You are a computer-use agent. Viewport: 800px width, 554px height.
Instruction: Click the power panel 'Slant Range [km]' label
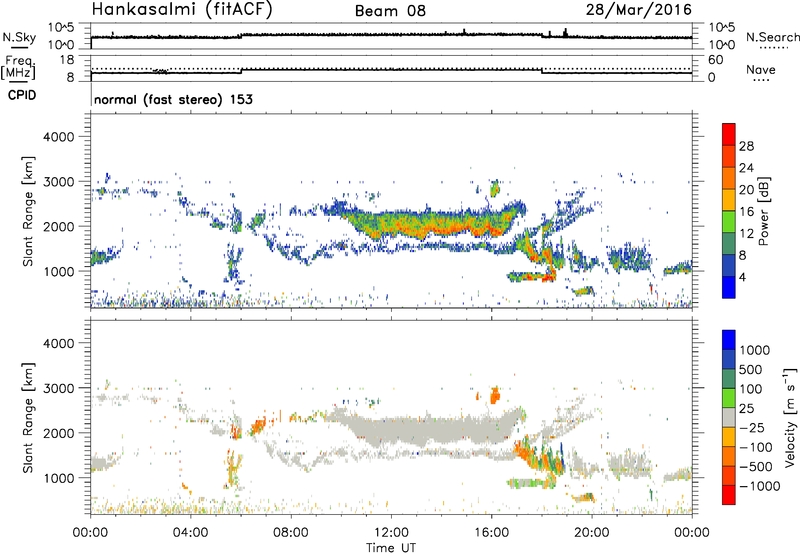[28, 211]
